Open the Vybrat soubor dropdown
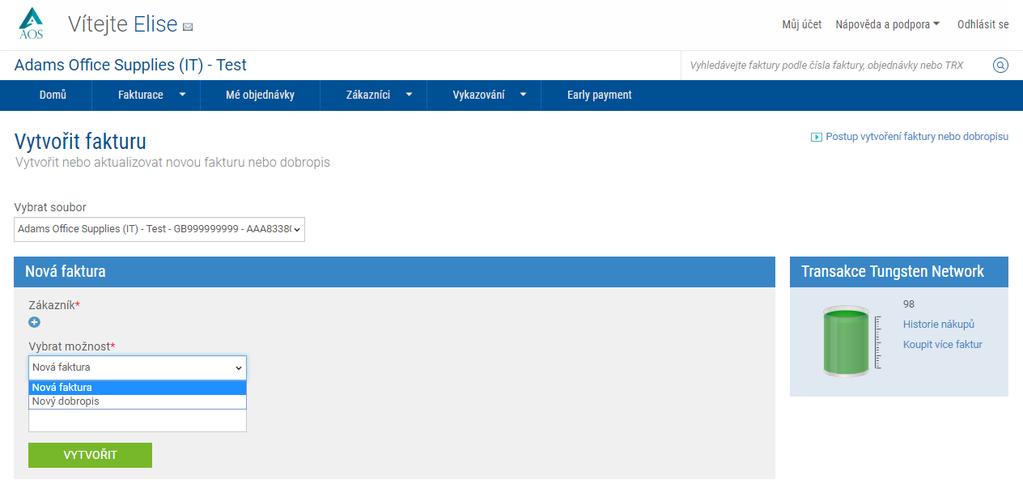The width and height of the screenshot is (1023, 484). [159, 229]
